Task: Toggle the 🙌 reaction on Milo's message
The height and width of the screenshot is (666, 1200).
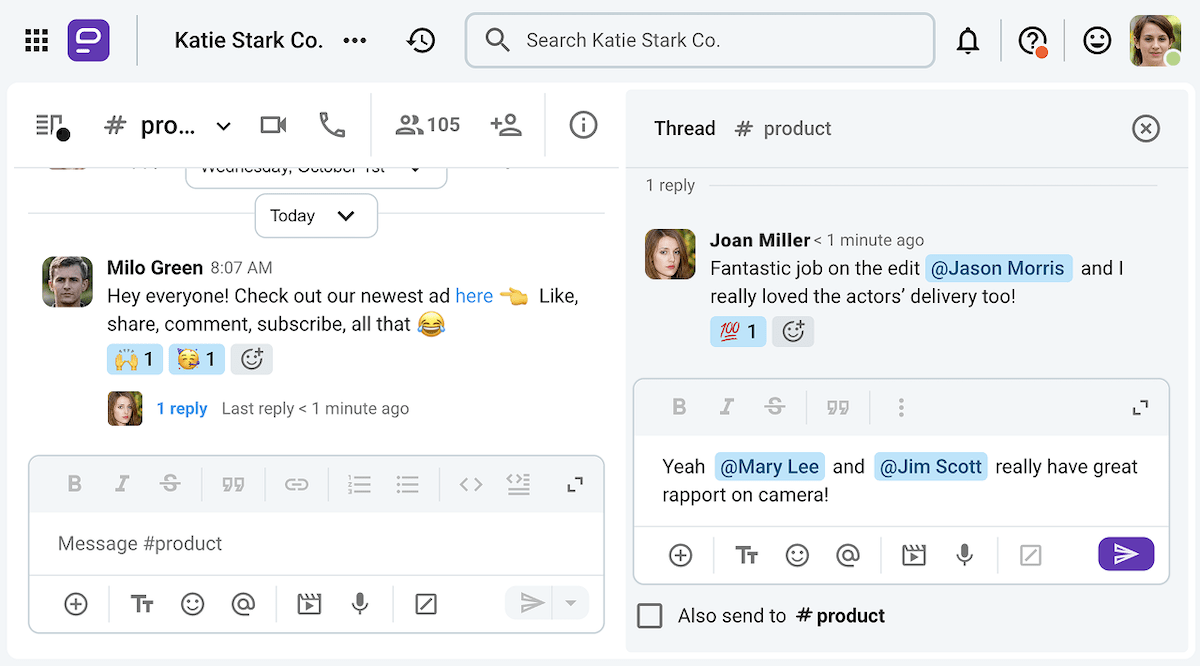Action: [x=134, y=358]
